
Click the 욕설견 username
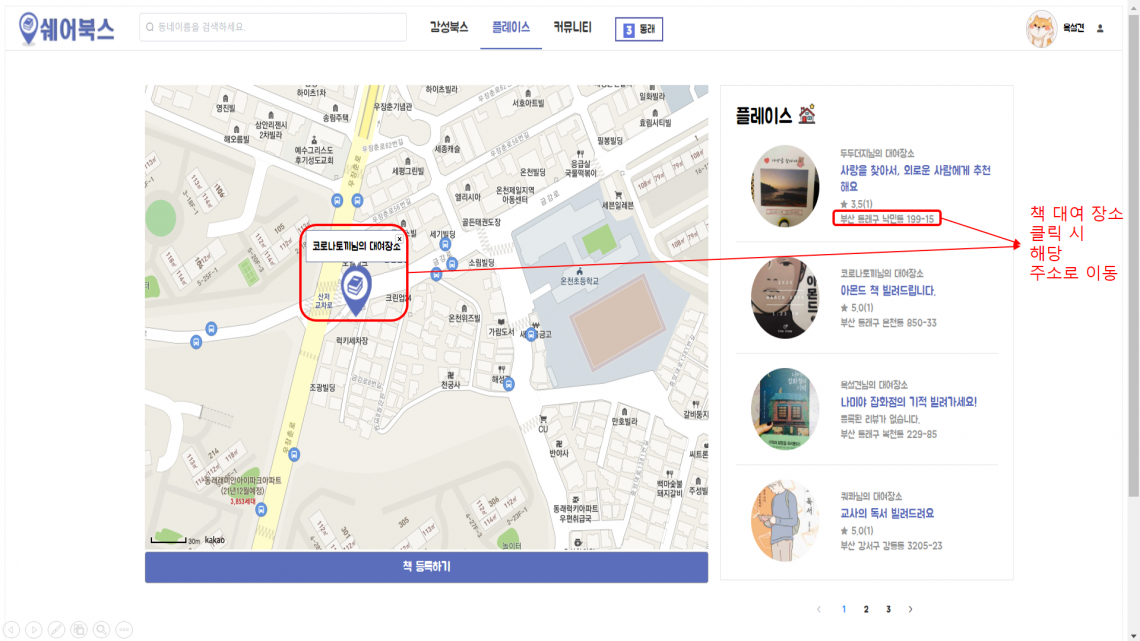pyautogui.click(x=1073, y=28)
